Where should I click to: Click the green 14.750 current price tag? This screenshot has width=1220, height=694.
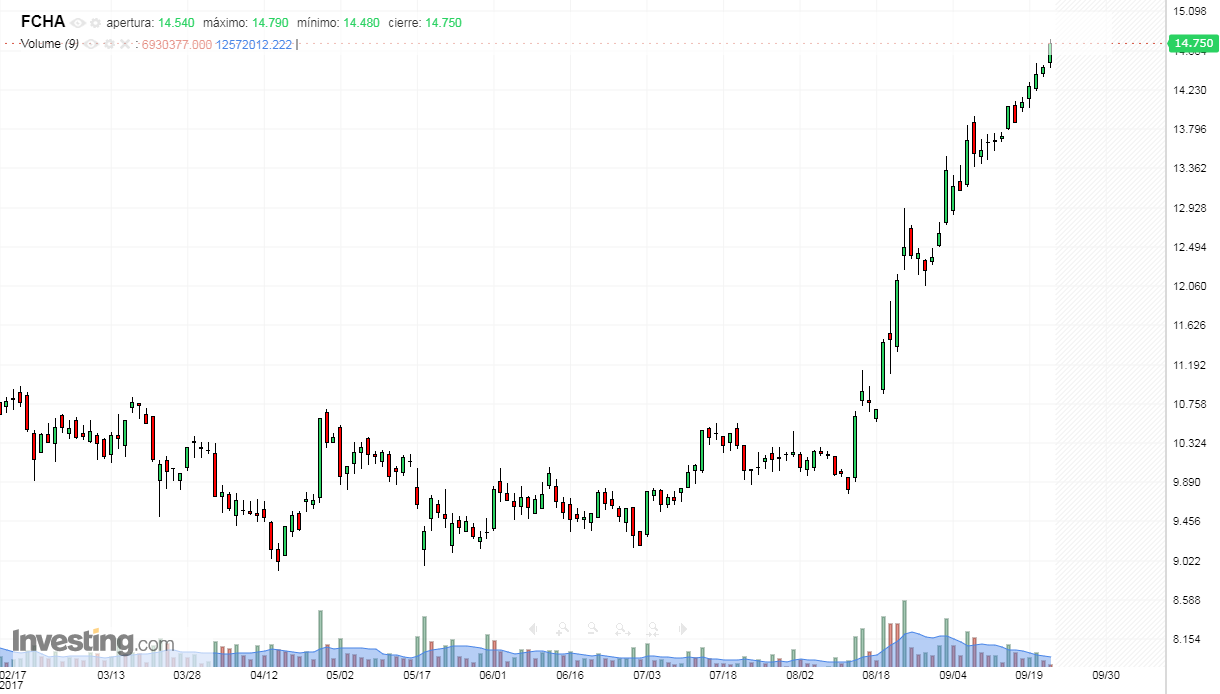1192,43
